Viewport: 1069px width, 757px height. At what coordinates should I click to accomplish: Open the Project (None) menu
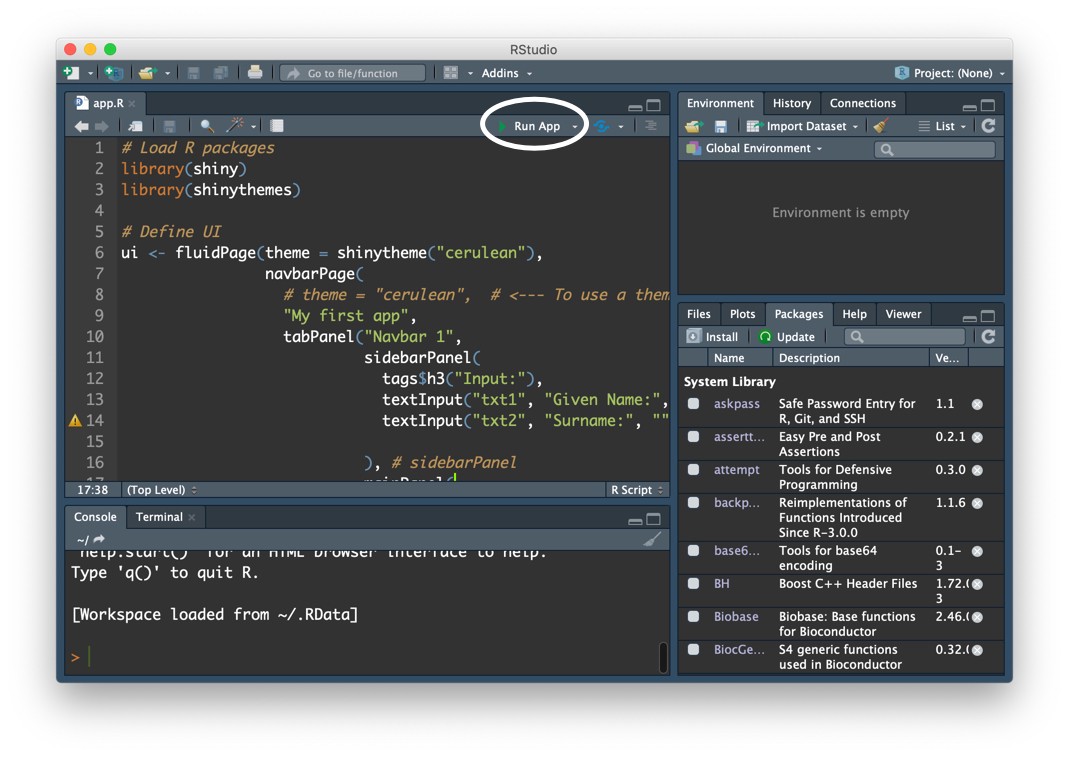951,73
